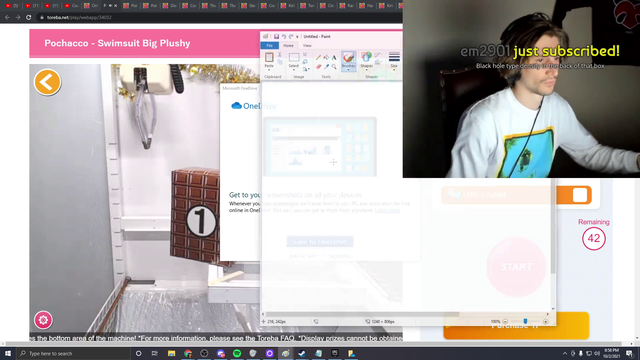Click Paint zoom in plus button
640x360 pixels.
(x=545, y=322)
